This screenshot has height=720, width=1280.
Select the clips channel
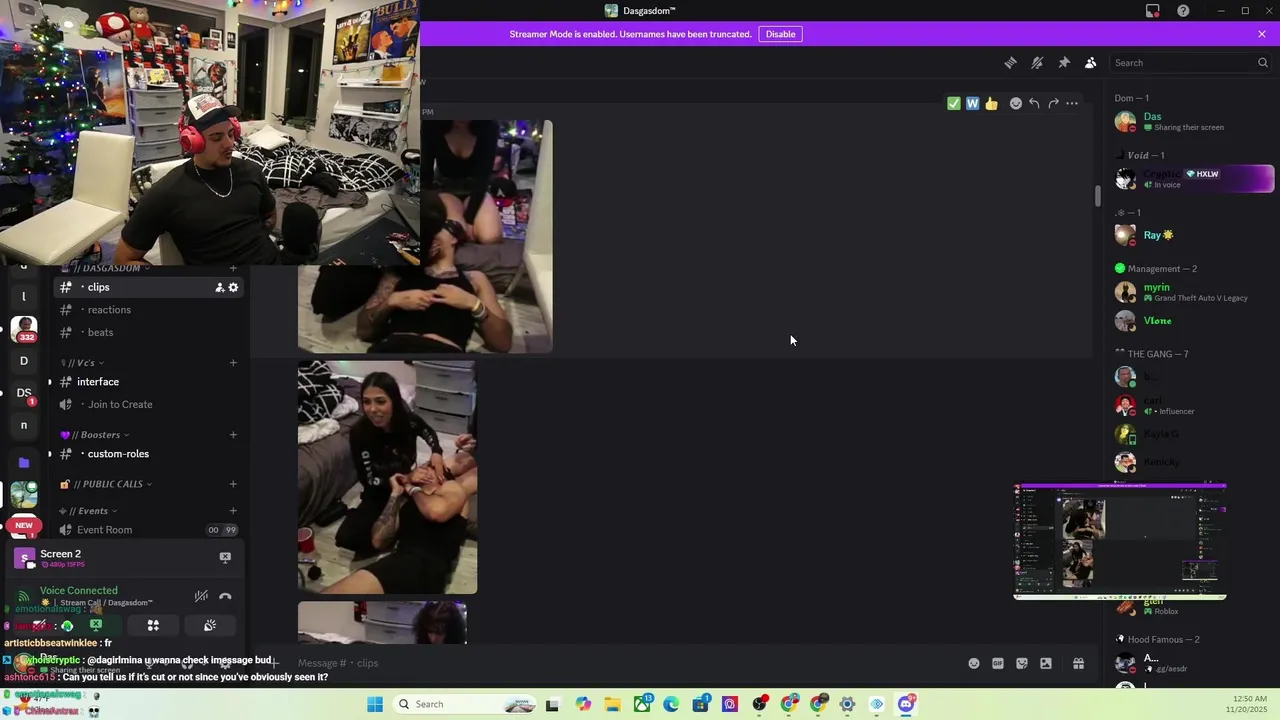click(149, 287)
